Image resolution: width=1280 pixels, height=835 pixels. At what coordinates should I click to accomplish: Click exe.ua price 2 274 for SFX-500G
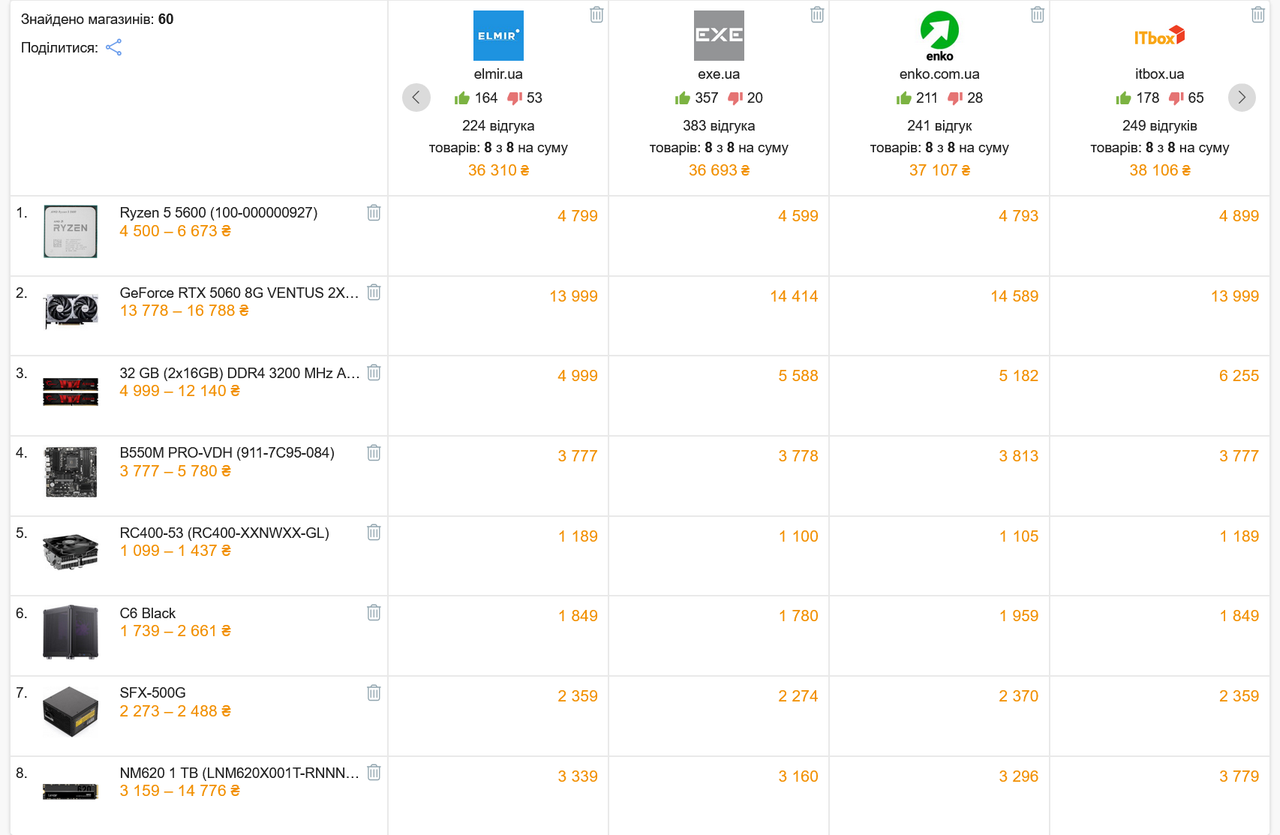click(x=798, y=696)
